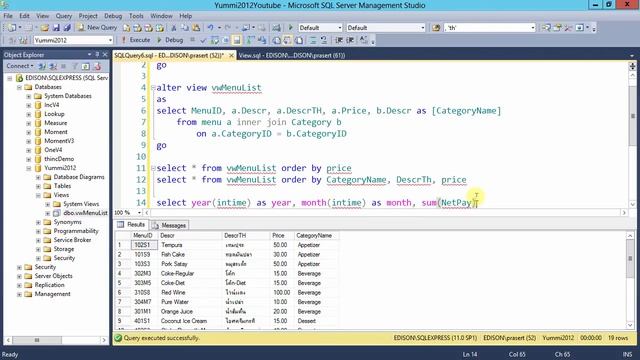640x360 pixels.
Task: Click the MenuID cell '102S1'
Action: (144, 245)
